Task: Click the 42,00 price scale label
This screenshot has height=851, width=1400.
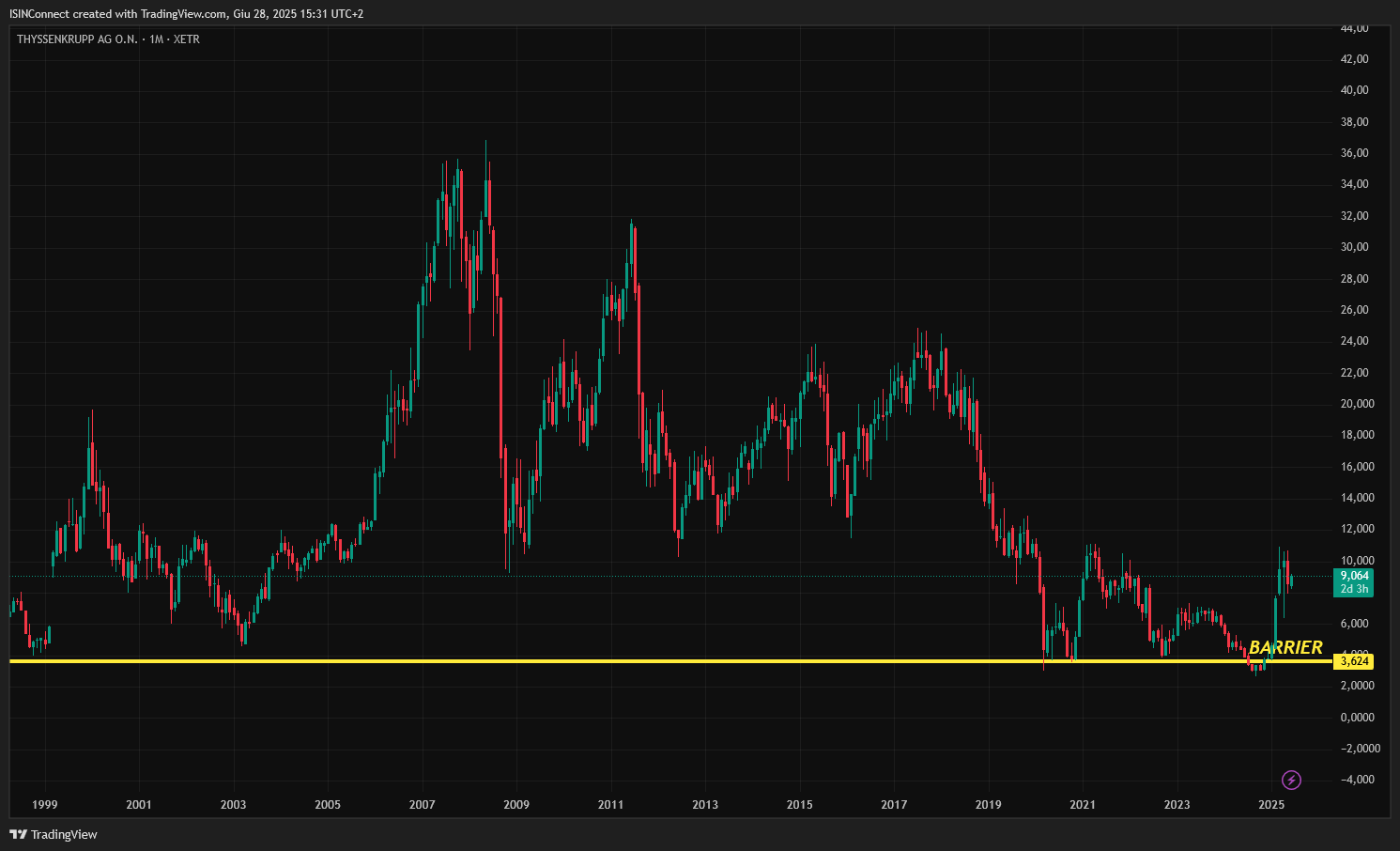Action: pyautogui.click(x=1355, y=59)
